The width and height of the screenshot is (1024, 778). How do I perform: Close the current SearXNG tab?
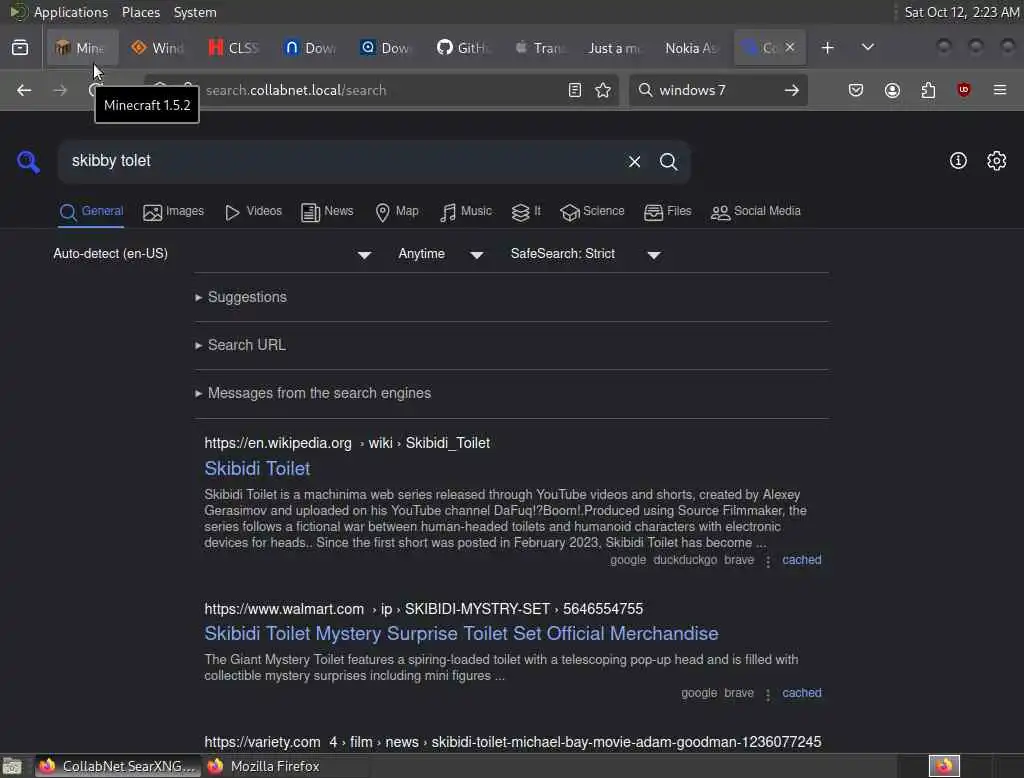point(790,47)
